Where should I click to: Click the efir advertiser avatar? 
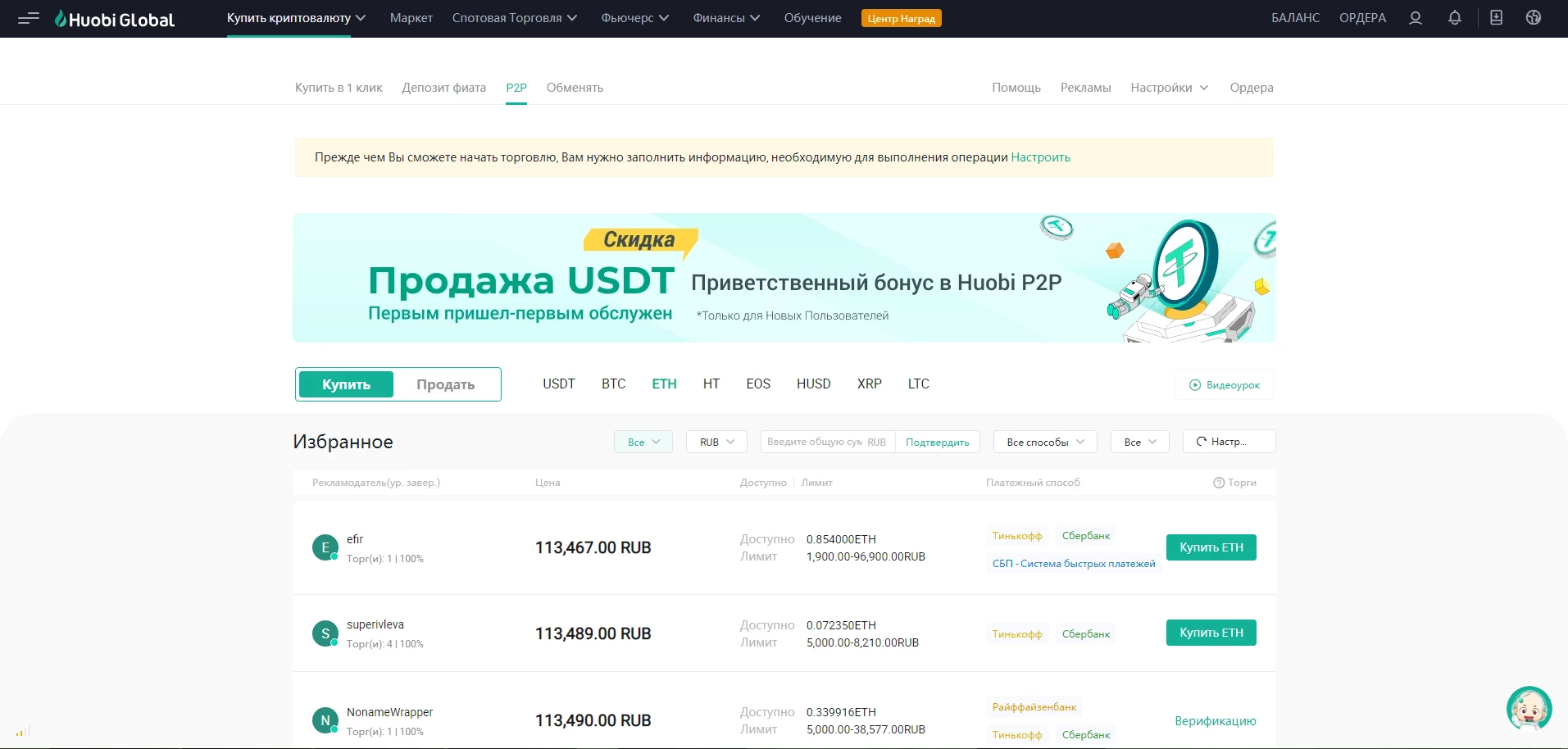pos(325,547)
